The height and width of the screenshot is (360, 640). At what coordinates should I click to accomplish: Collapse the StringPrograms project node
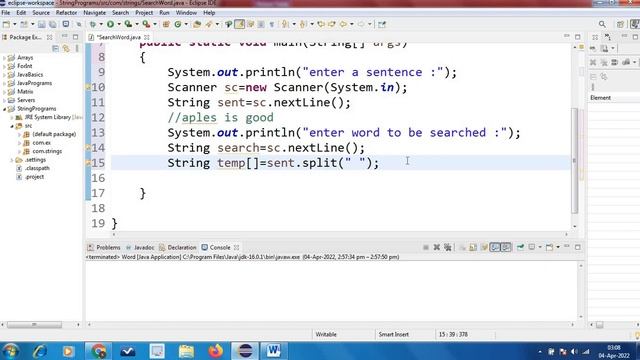pos(4,109)
